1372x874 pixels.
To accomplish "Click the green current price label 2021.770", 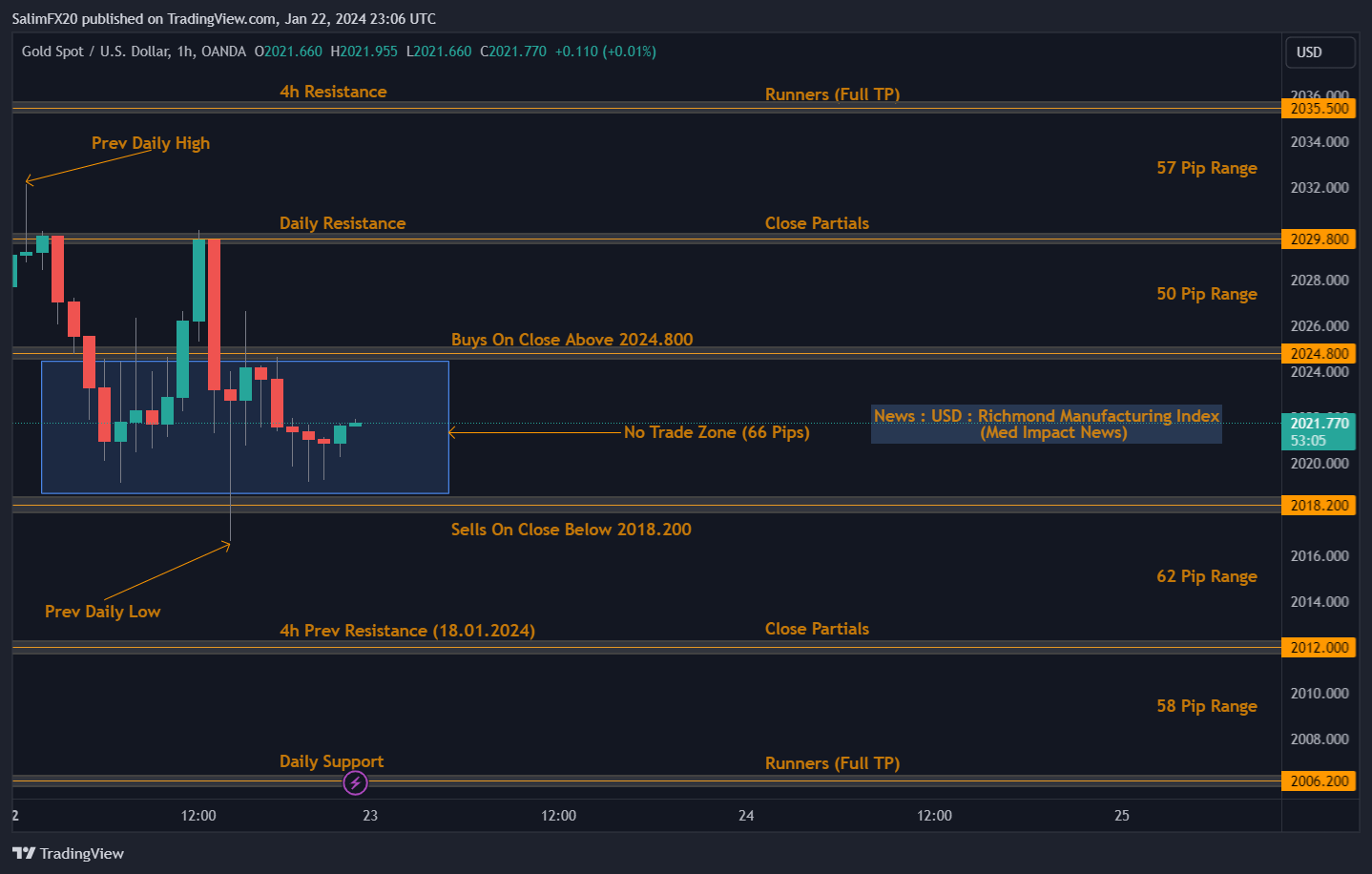I will [x=1319, y=422].
